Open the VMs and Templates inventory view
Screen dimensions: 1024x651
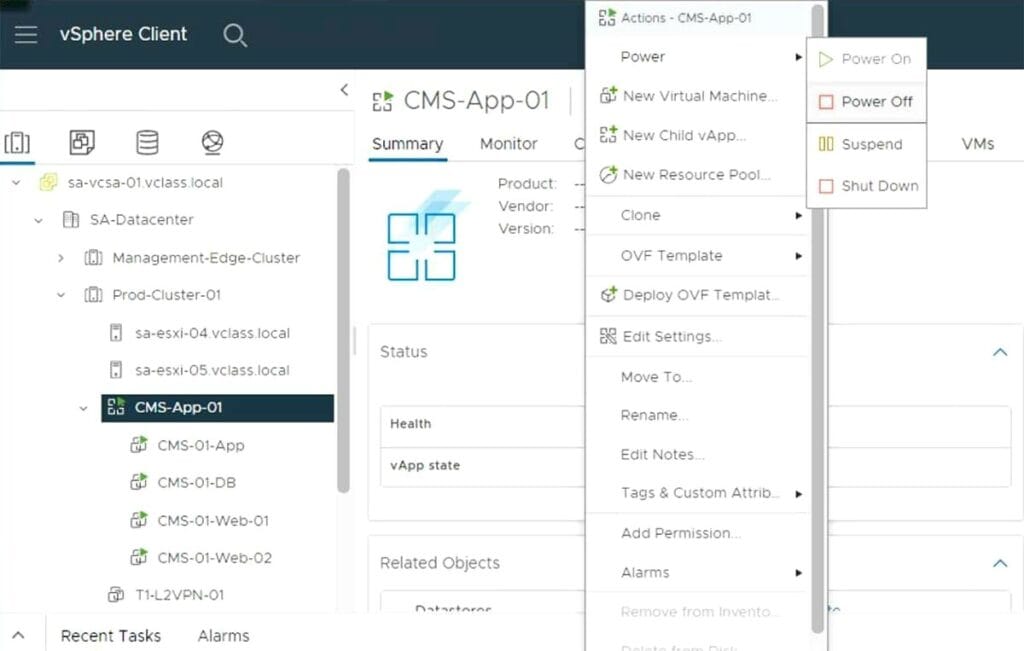tap(81, 142)
